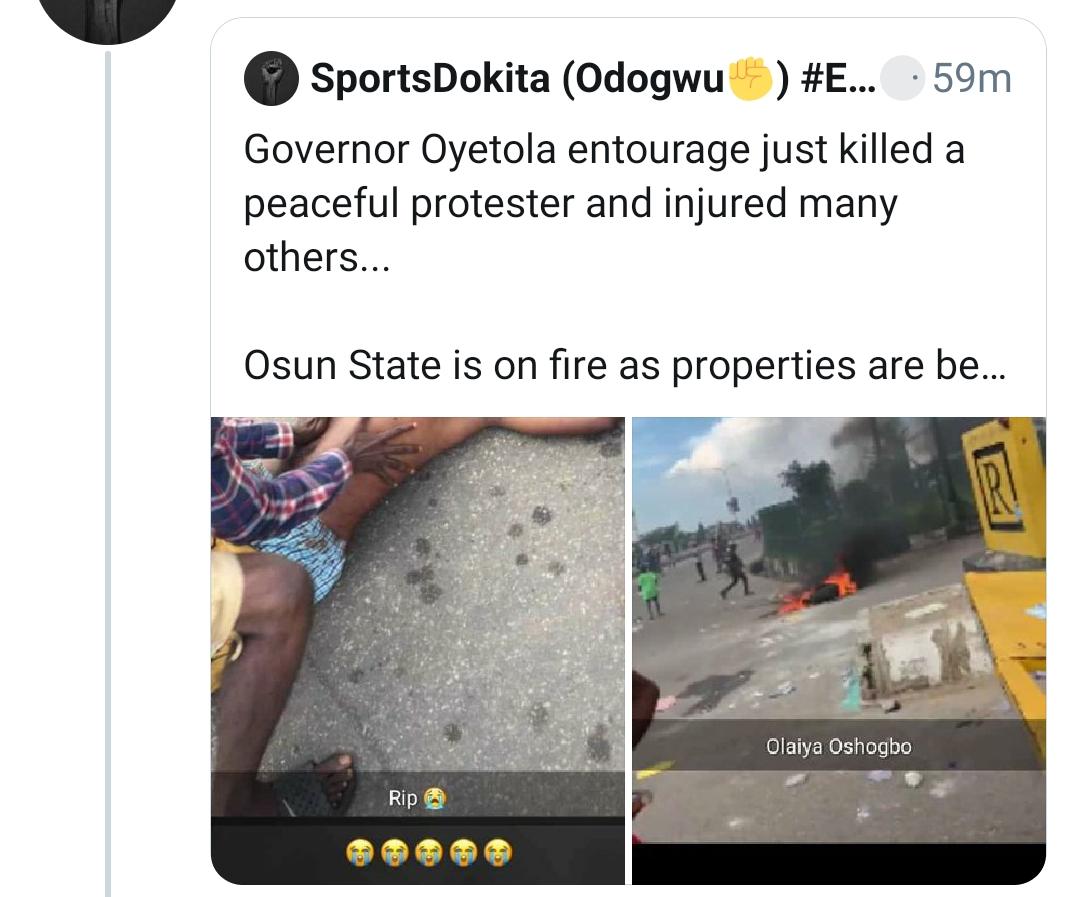Click the quoted tweet's fist profile avatar

coord(271,78)
